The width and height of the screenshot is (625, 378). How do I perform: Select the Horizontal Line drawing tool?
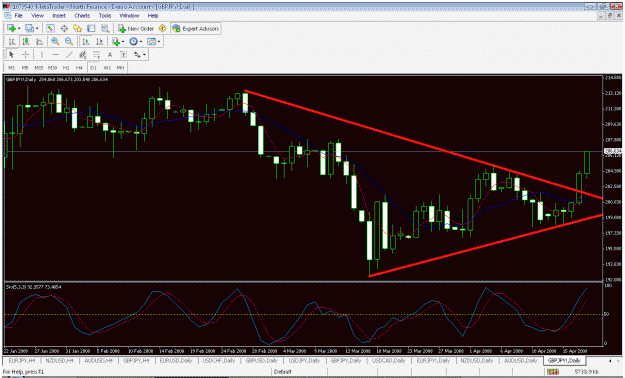coord(55,54)
